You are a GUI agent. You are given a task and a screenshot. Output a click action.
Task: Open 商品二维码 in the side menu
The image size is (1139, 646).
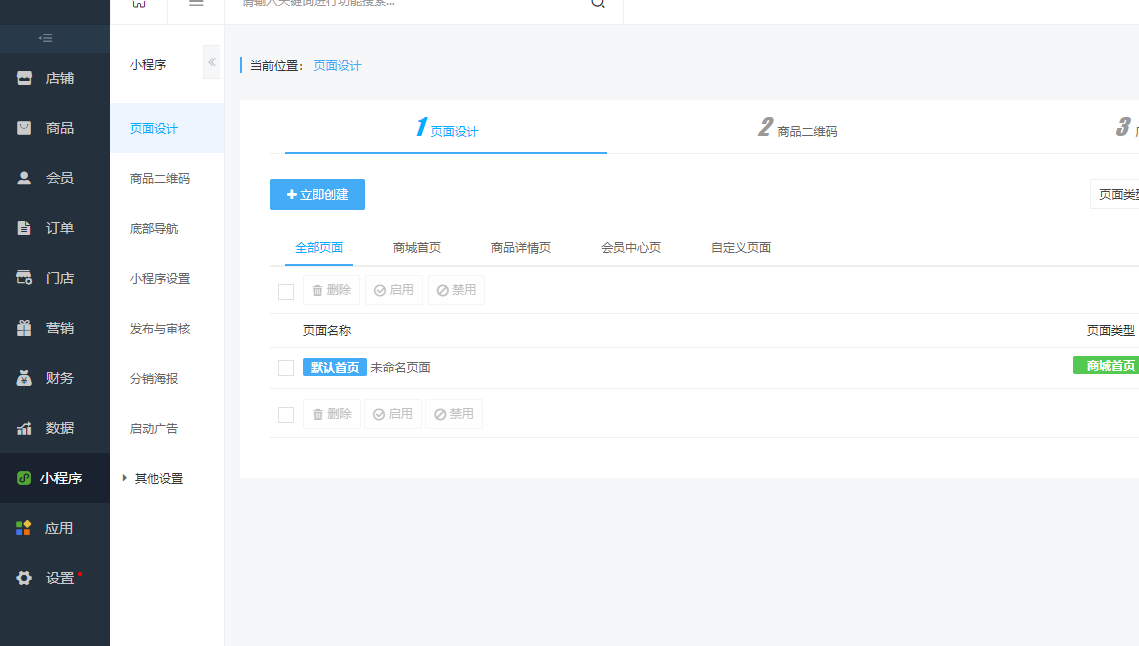(x=160, y=178)
